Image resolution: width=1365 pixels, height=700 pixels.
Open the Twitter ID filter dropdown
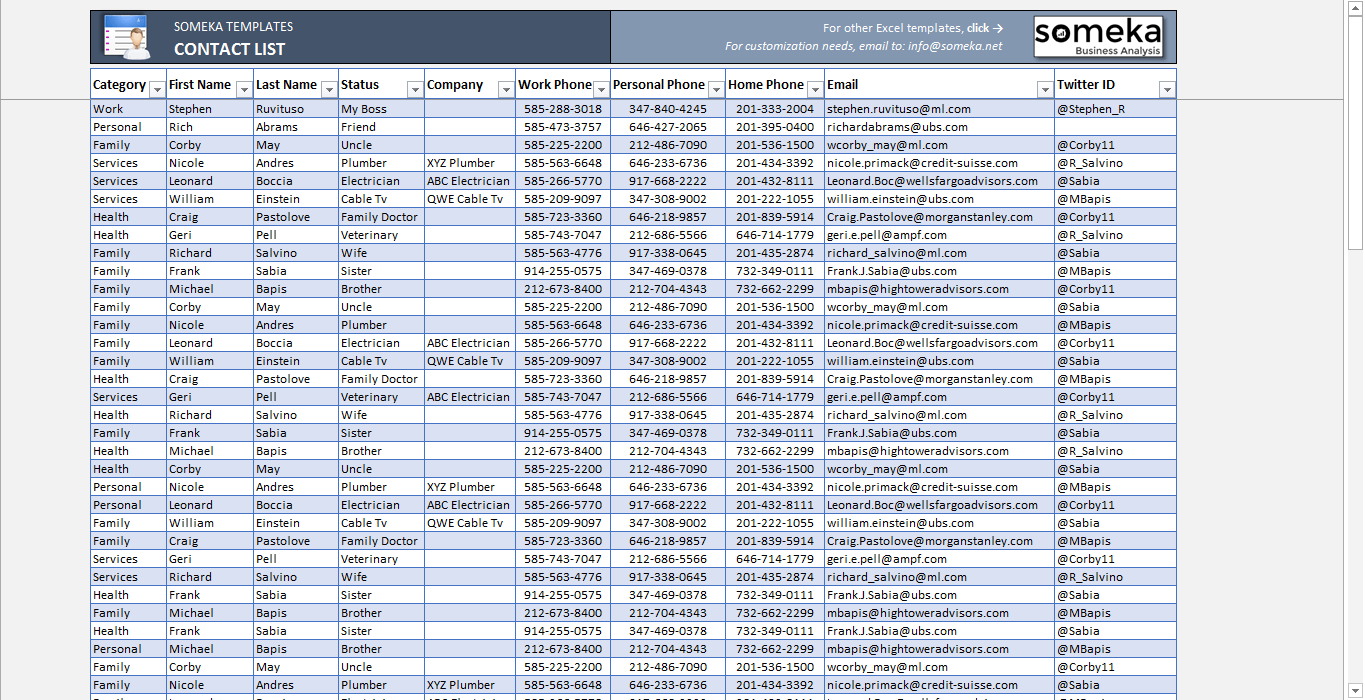point(1166,88)
